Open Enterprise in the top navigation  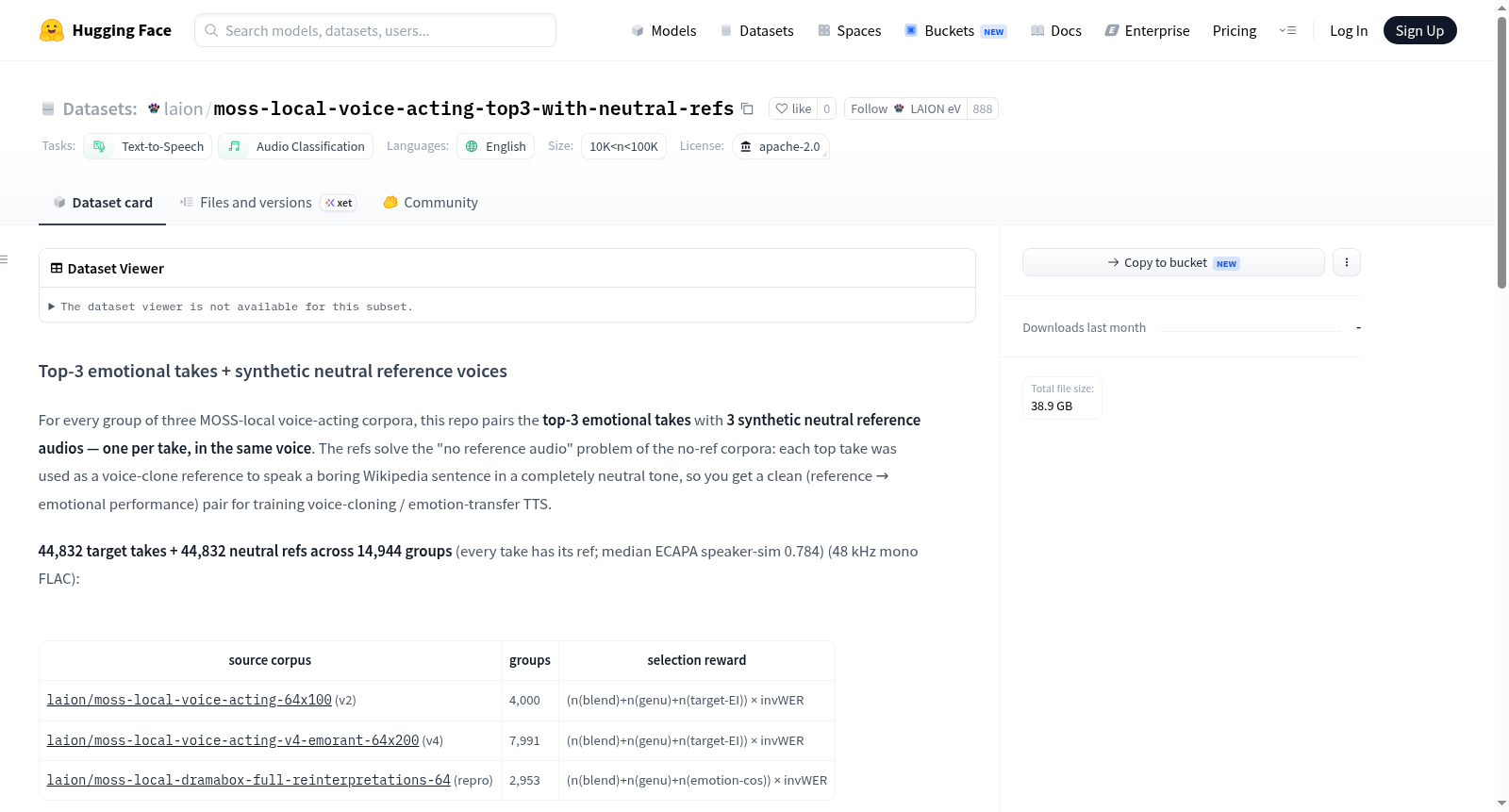(x=1147, y=30)
